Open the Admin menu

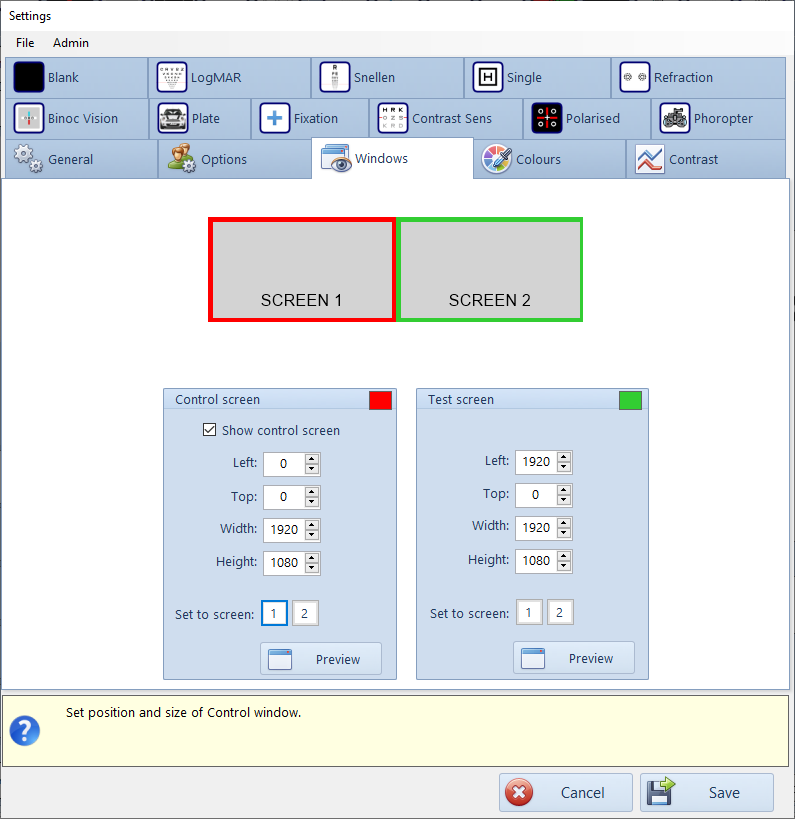[x=71, y=43]
